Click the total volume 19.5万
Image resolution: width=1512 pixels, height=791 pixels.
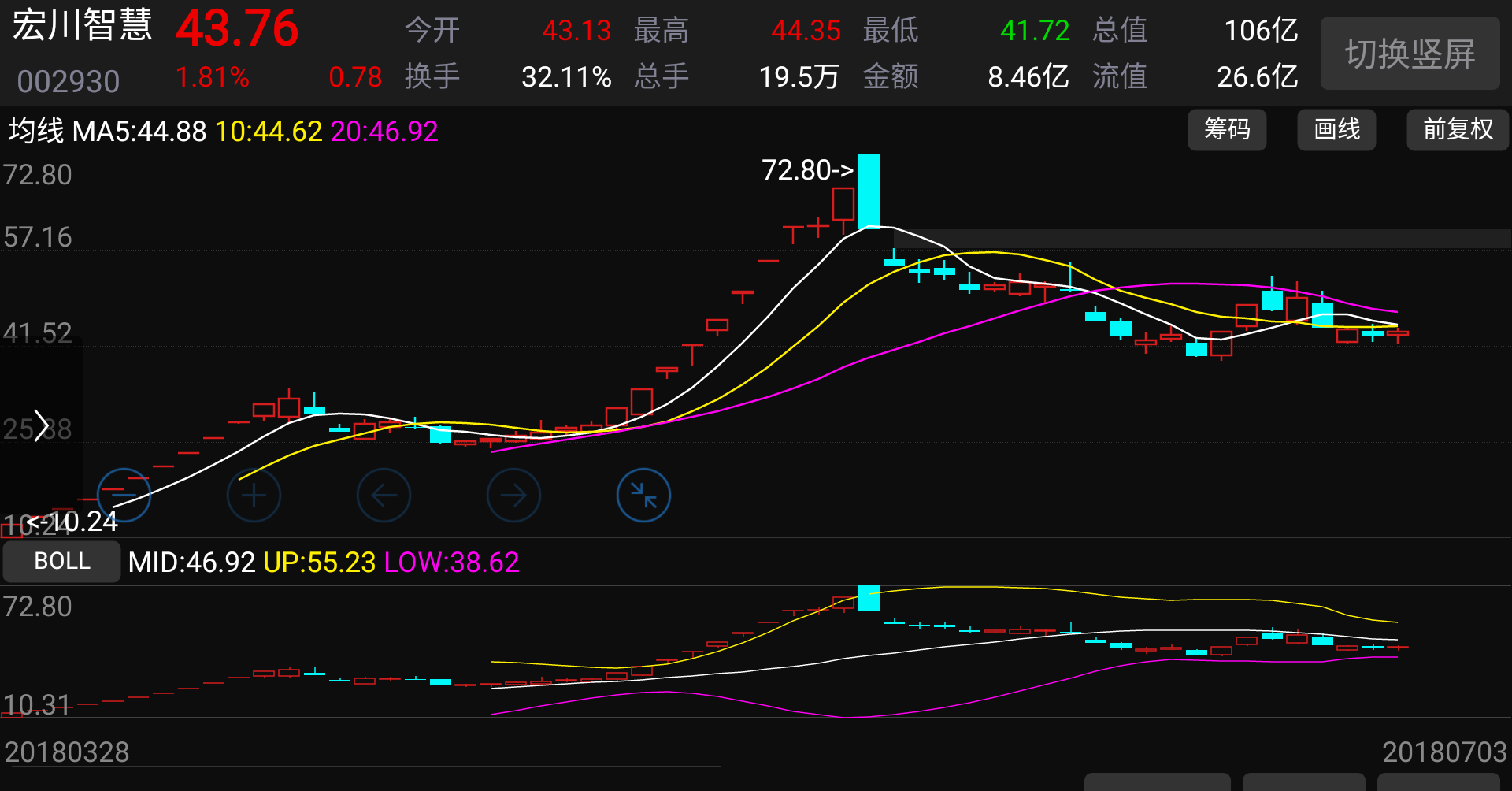799,77
